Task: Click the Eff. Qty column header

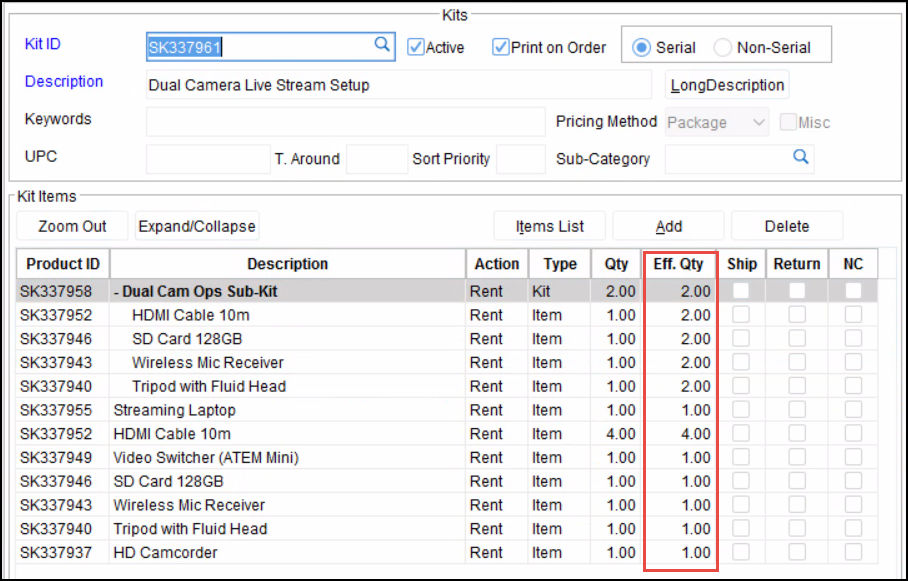Action: [x=678, y=264]
